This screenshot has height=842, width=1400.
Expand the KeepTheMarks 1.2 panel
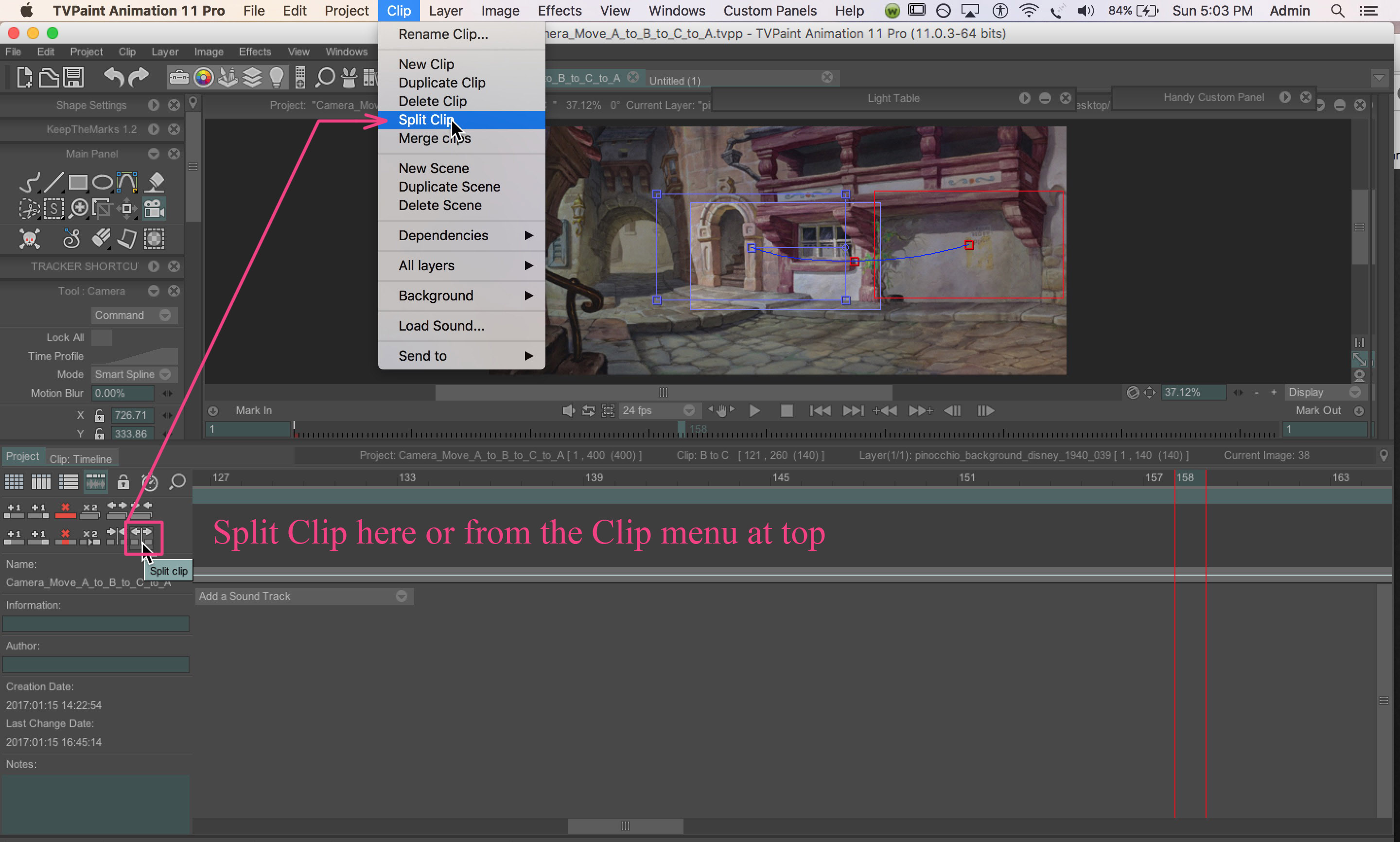coord(153,129)
